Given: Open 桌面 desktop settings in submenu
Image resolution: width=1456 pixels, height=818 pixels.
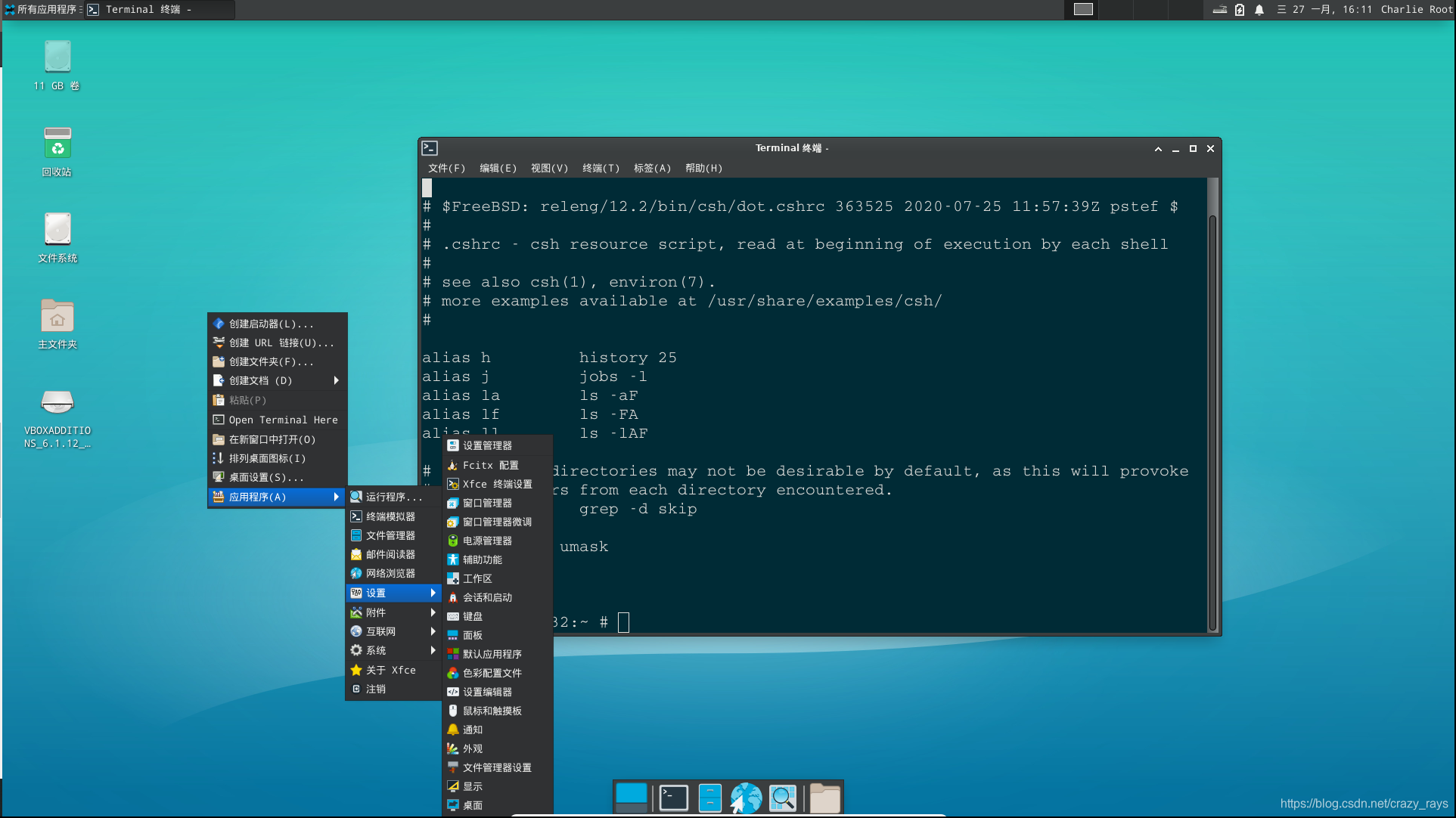Looking at the screenshot, I should pyautogui.click(x=497, y=805).
